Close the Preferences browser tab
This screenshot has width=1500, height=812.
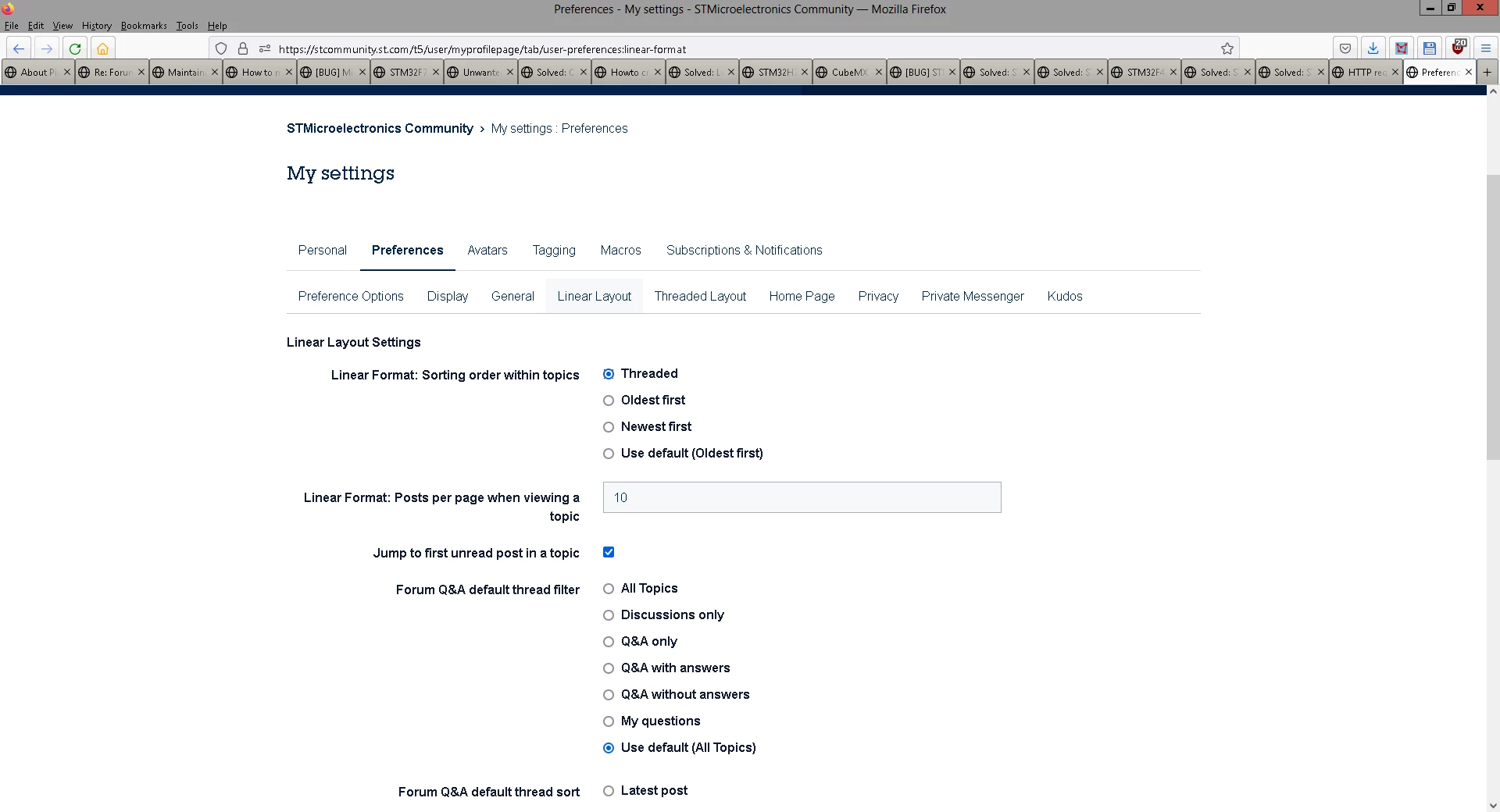coord(1469,72)
